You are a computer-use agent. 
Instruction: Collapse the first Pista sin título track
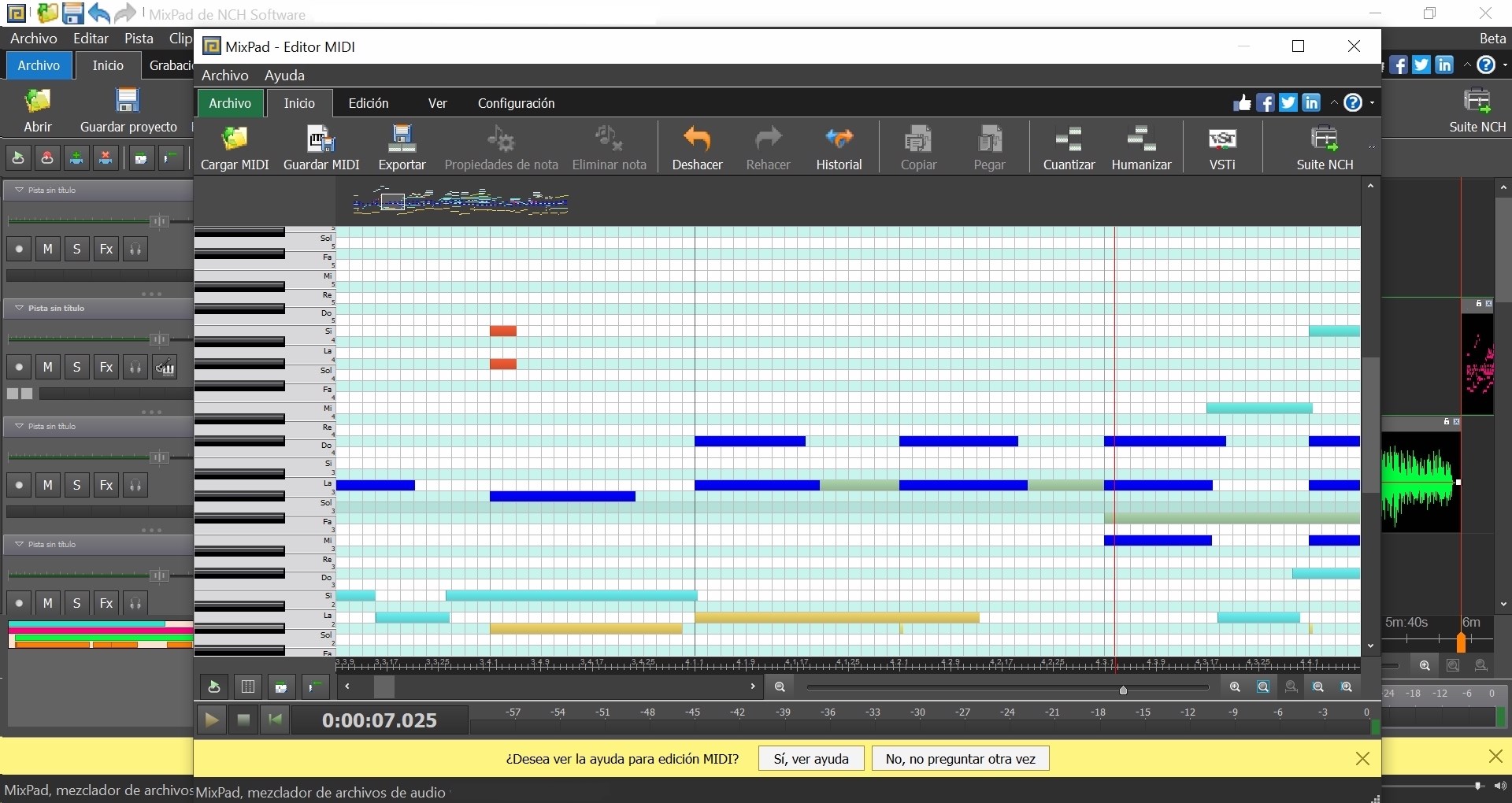pos(17,189)
